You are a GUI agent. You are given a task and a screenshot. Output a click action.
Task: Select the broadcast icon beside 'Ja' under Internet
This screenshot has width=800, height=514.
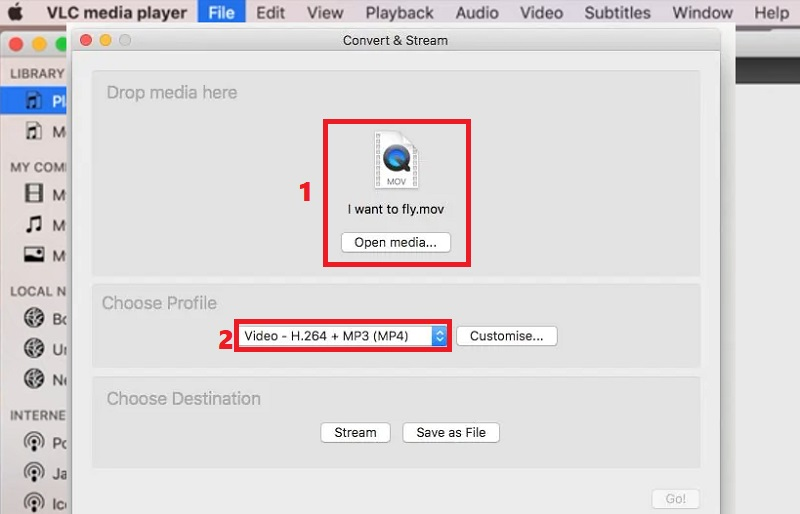(34, 472)
